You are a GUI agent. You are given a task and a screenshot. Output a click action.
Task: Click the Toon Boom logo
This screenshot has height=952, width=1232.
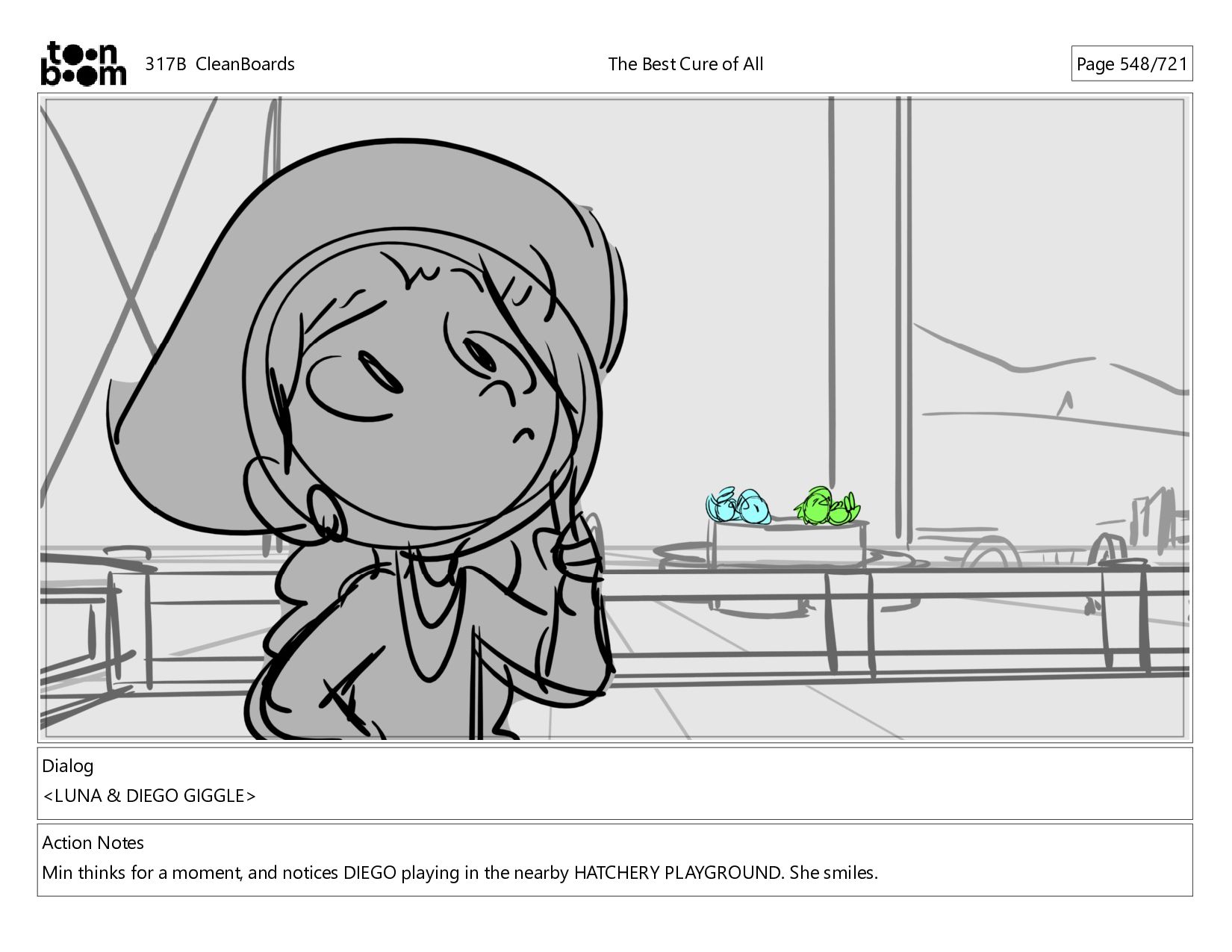coord(83,63)
